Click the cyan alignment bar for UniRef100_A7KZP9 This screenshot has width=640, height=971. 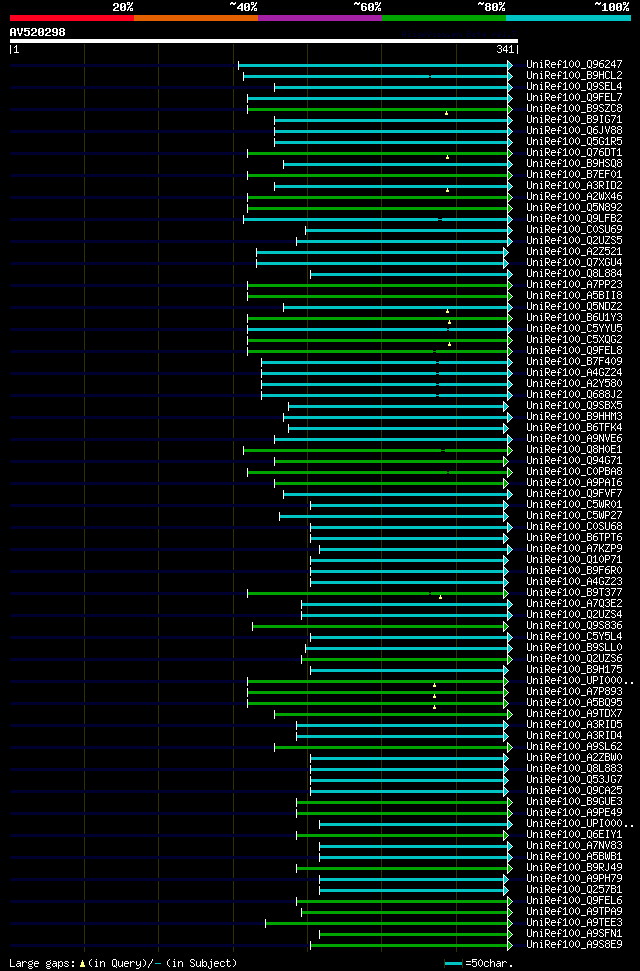[416, 549]
